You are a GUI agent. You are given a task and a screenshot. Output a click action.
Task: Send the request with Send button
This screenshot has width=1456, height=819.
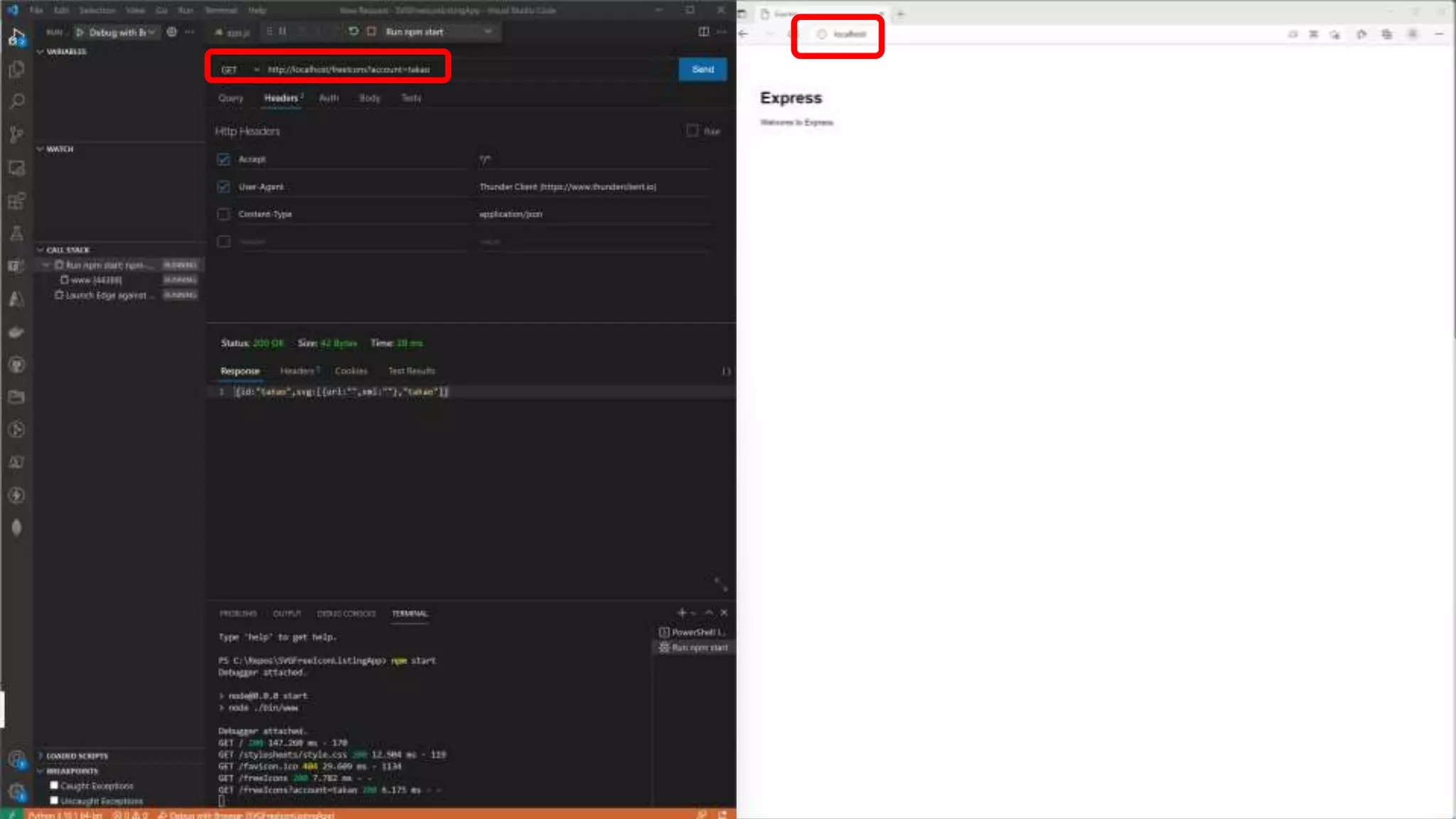[x=702, y=69]
